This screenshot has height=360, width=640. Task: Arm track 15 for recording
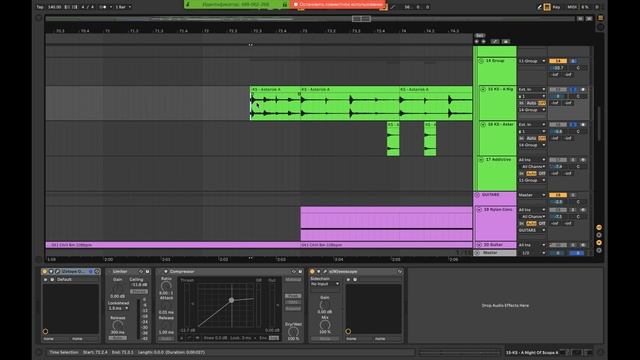point(583,89)
